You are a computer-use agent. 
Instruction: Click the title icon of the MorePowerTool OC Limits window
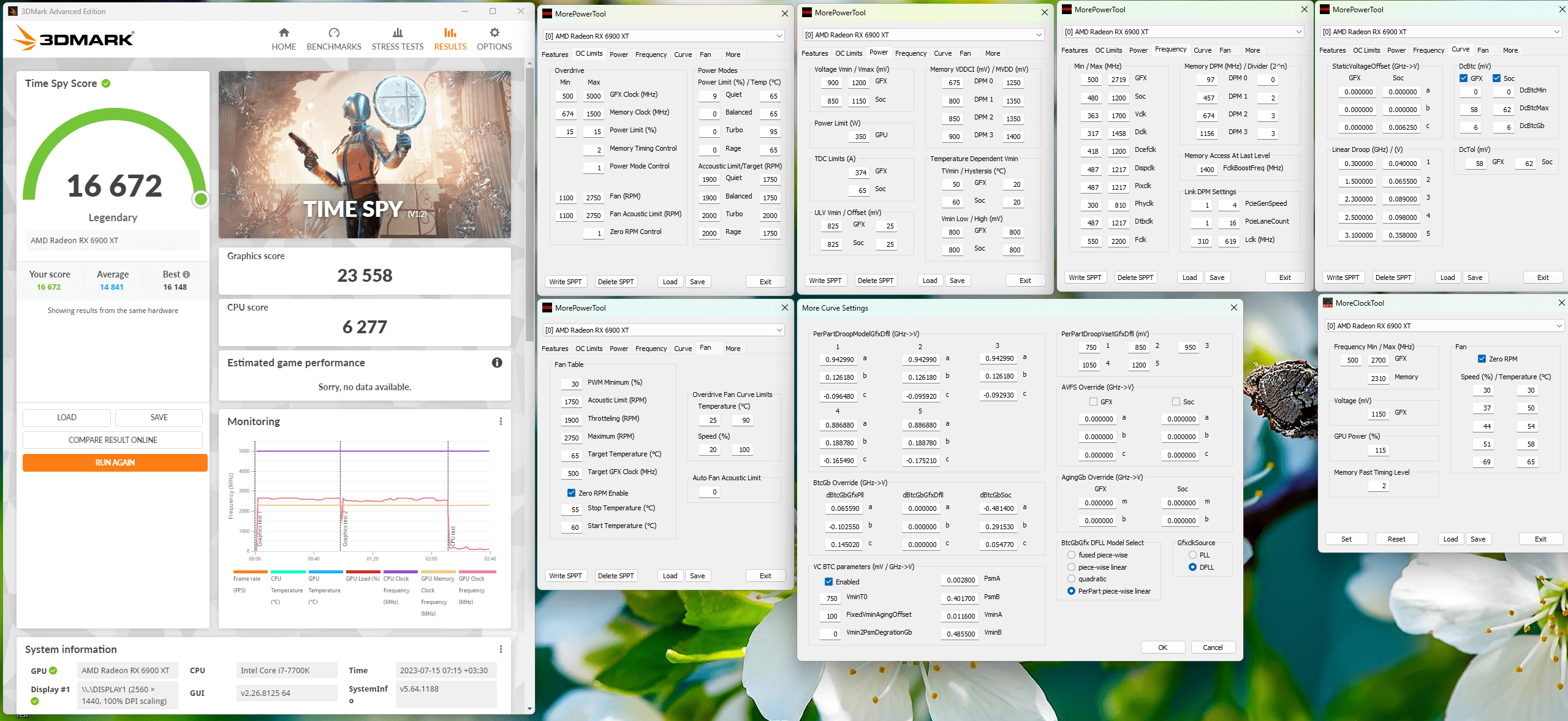[x=547, y=13]
